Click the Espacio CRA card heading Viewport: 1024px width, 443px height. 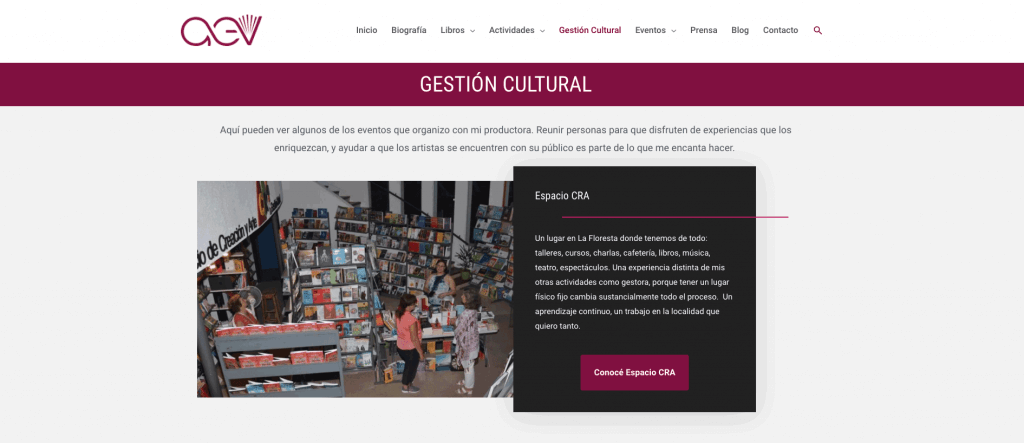point(562,195)
